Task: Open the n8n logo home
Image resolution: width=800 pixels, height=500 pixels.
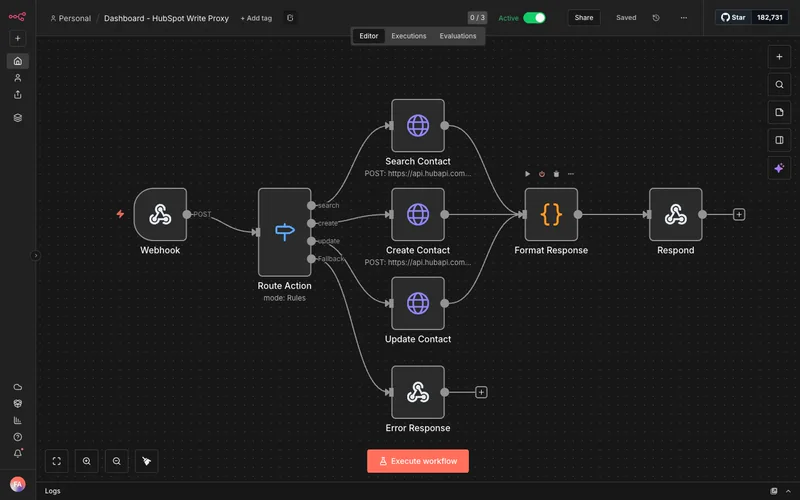Action: point(17,17)
